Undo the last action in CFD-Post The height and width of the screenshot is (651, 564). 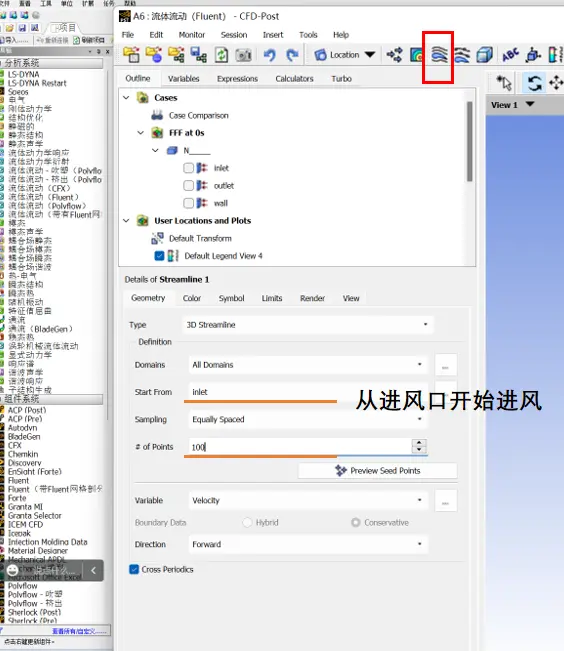click(270, 55)
